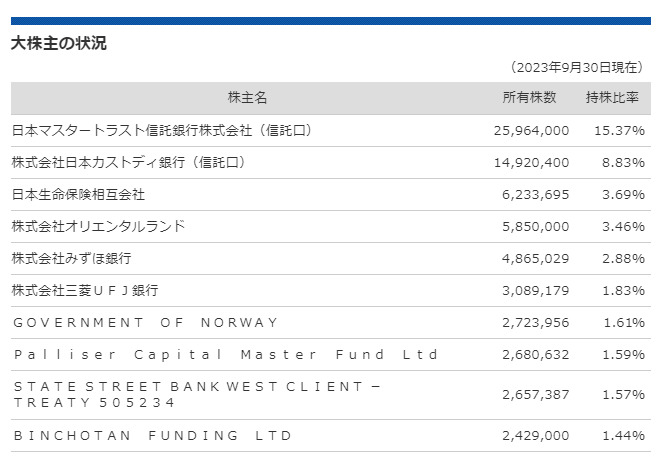Click the 6,233,695 share count
Viewport: 667px width, 474px height.
(535, 194)
